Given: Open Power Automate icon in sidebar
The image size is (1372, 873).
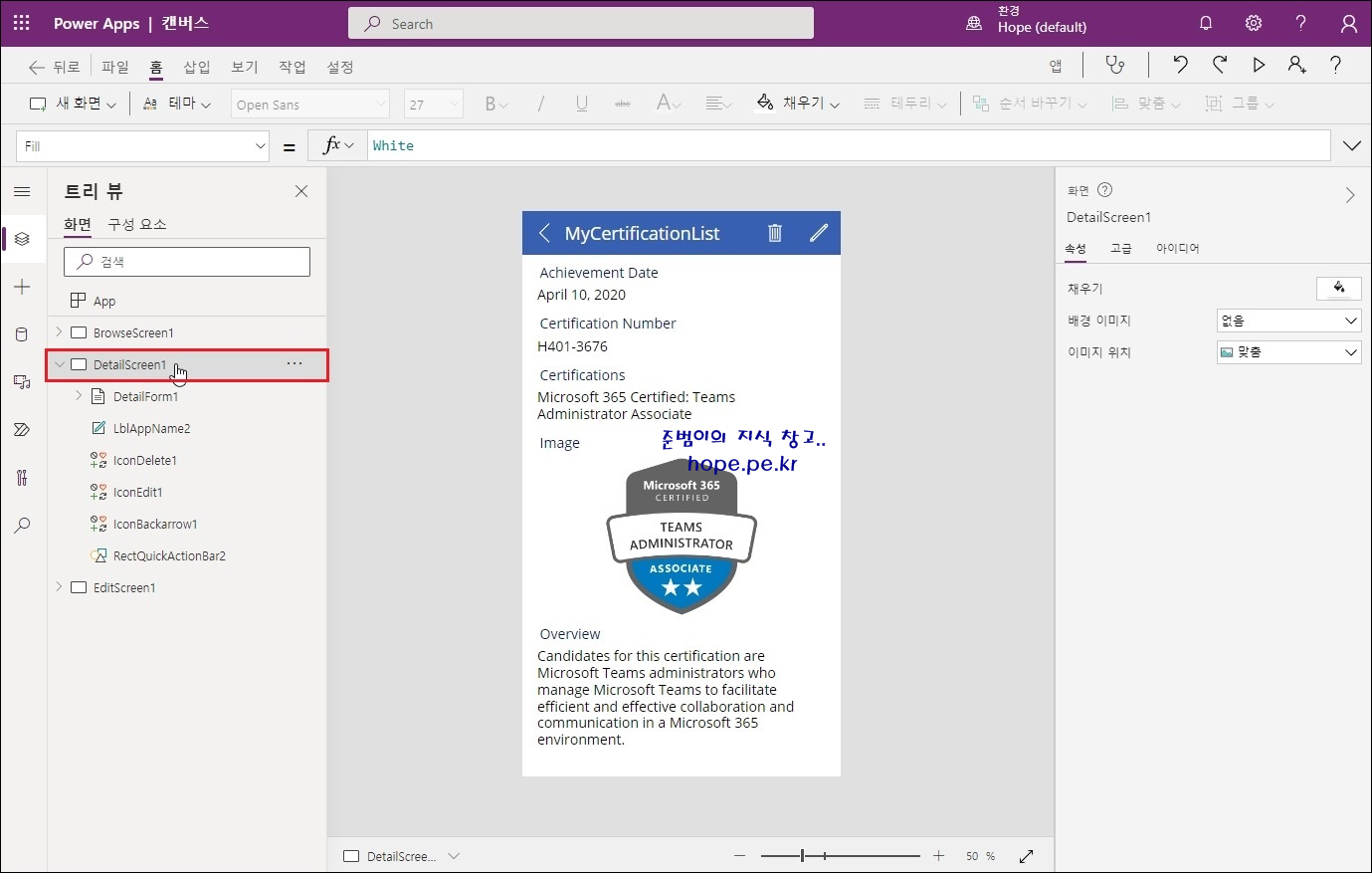Looking at the screenshot, I should [23, 430].
